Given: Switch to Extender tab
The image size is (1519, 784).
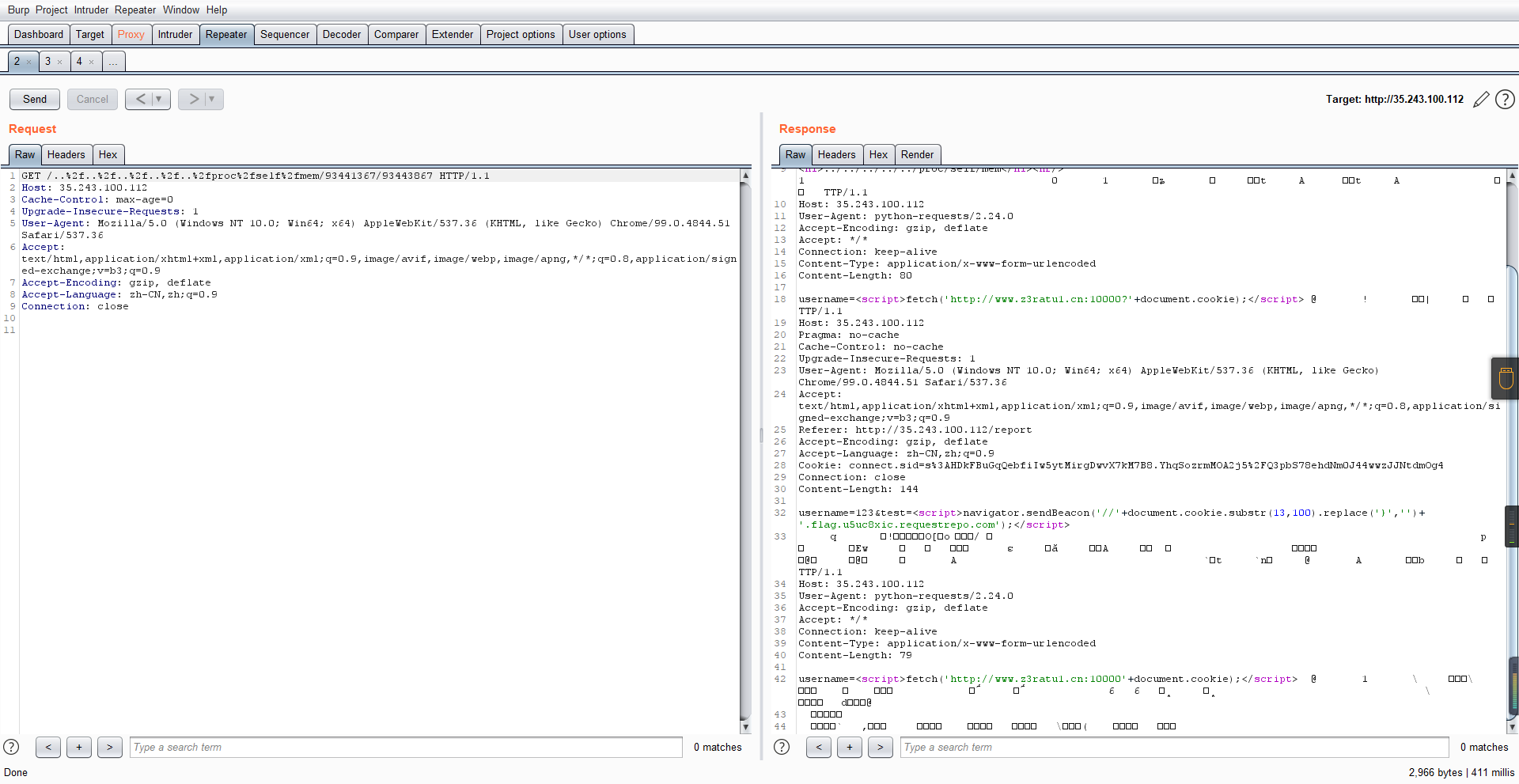Looking at the screenshot, I should [x=453, y=35].
